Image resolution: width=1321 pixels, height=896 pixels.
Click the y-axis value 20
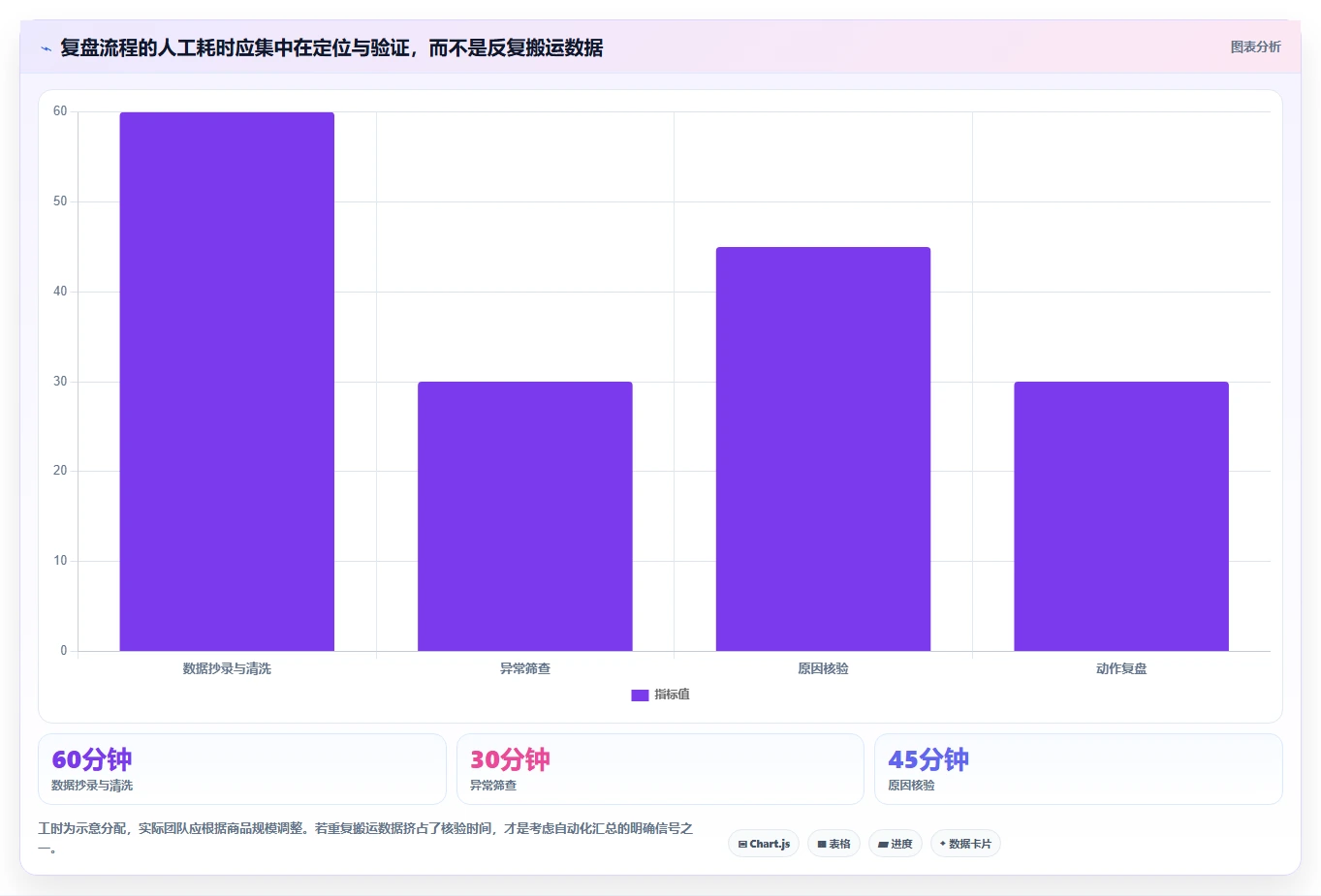[x=60, y=471]
